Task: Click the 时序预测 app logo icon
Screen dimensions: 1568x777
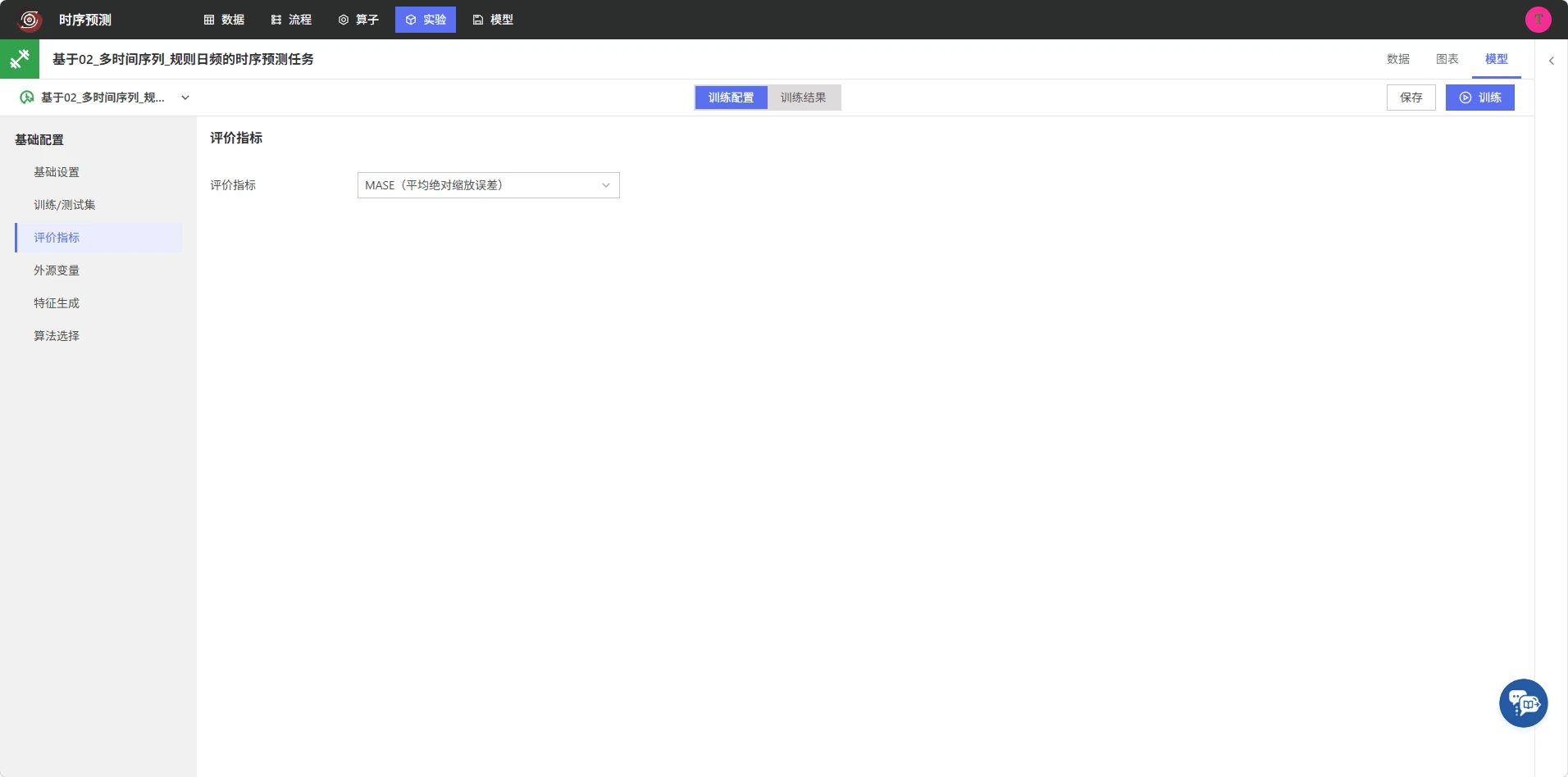Action: [30, 20]
